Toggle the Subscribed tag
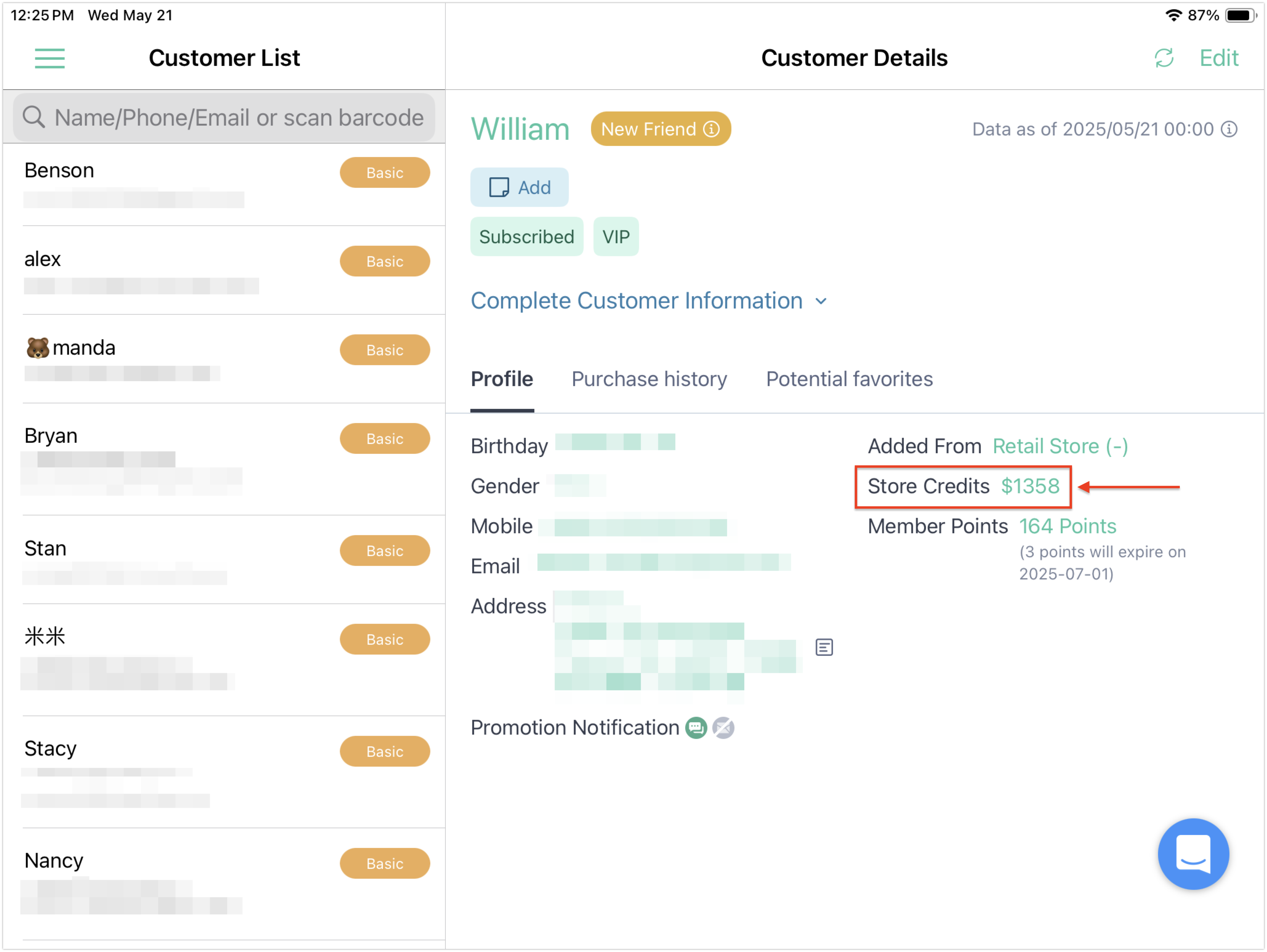Screen dimensions: 1267x952 pos(526,236)
